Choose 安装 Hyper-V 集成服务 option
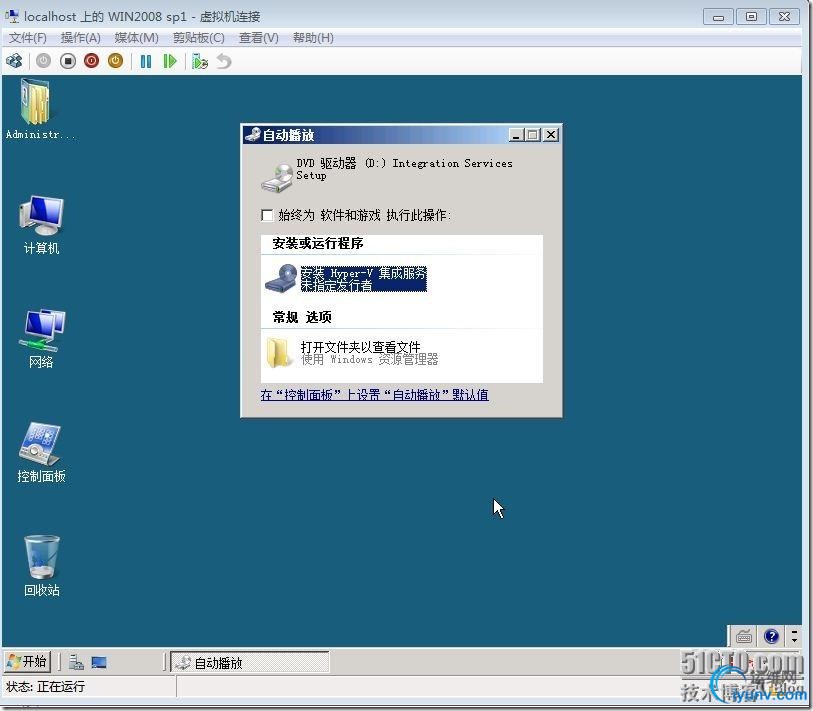This screenshot has height=711, width=813. [x=363, y=278]
